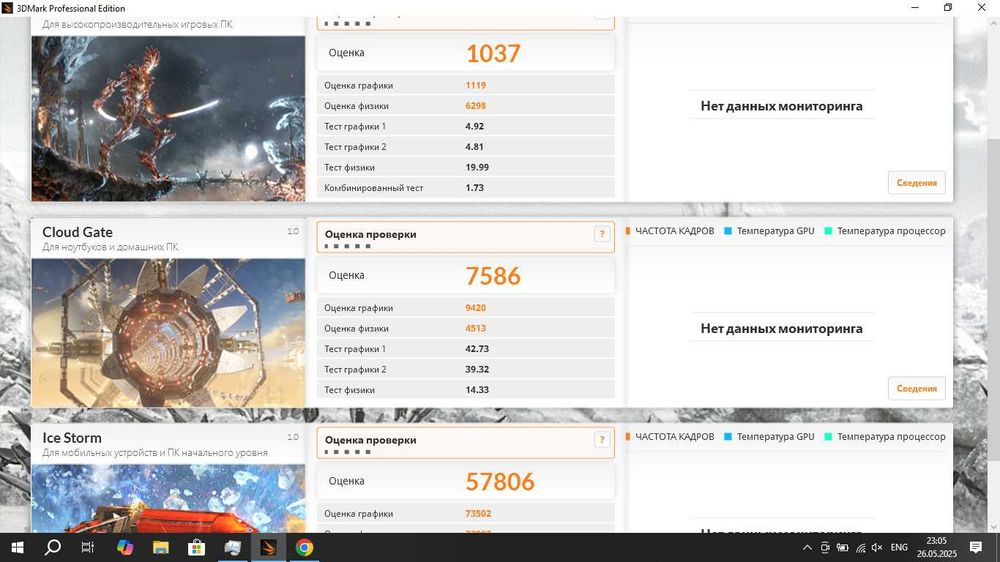This screenshot has width=1000, height=562.
Task: Click the orange ЧАСТОТА КАДРОВ swatch in Cloud Gate
Action: click(x=628, y=231)
